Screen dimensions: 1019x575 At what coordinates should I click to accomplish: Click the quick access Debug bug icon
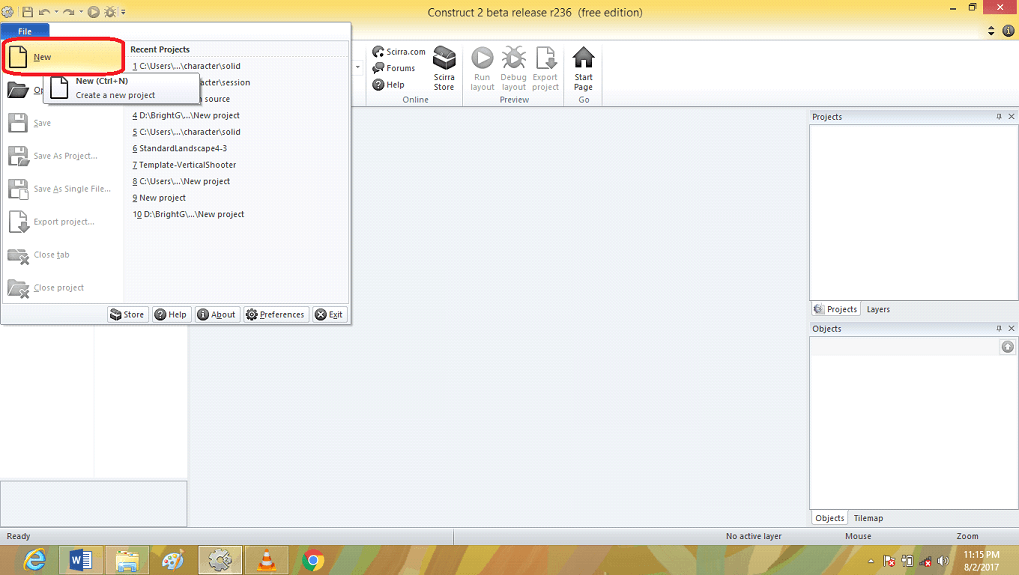pyautogui.click(x=110, y=12)
